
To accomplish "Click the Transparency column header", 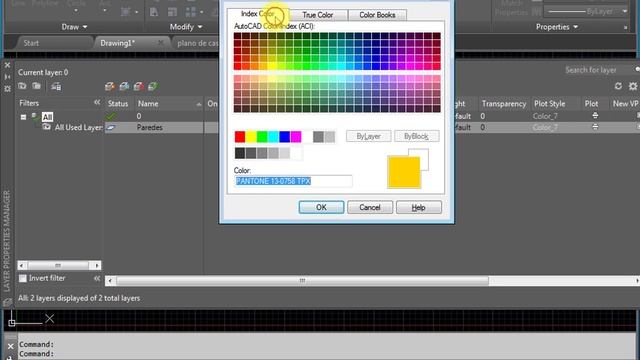I will coord(504,104).
